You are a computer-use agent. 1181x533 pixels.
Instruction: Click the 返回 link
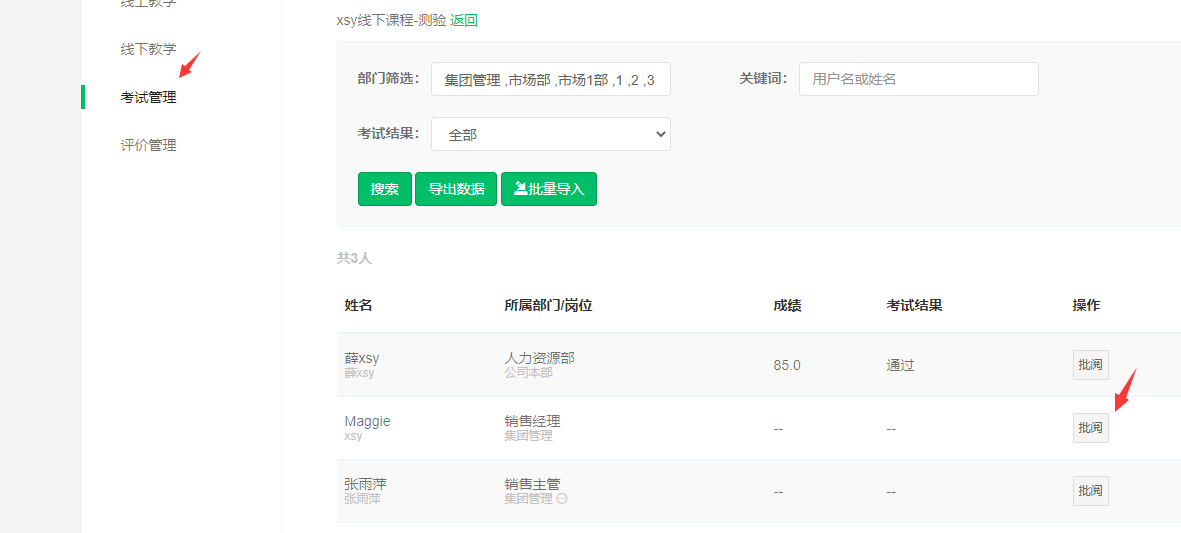coord(464,20)
